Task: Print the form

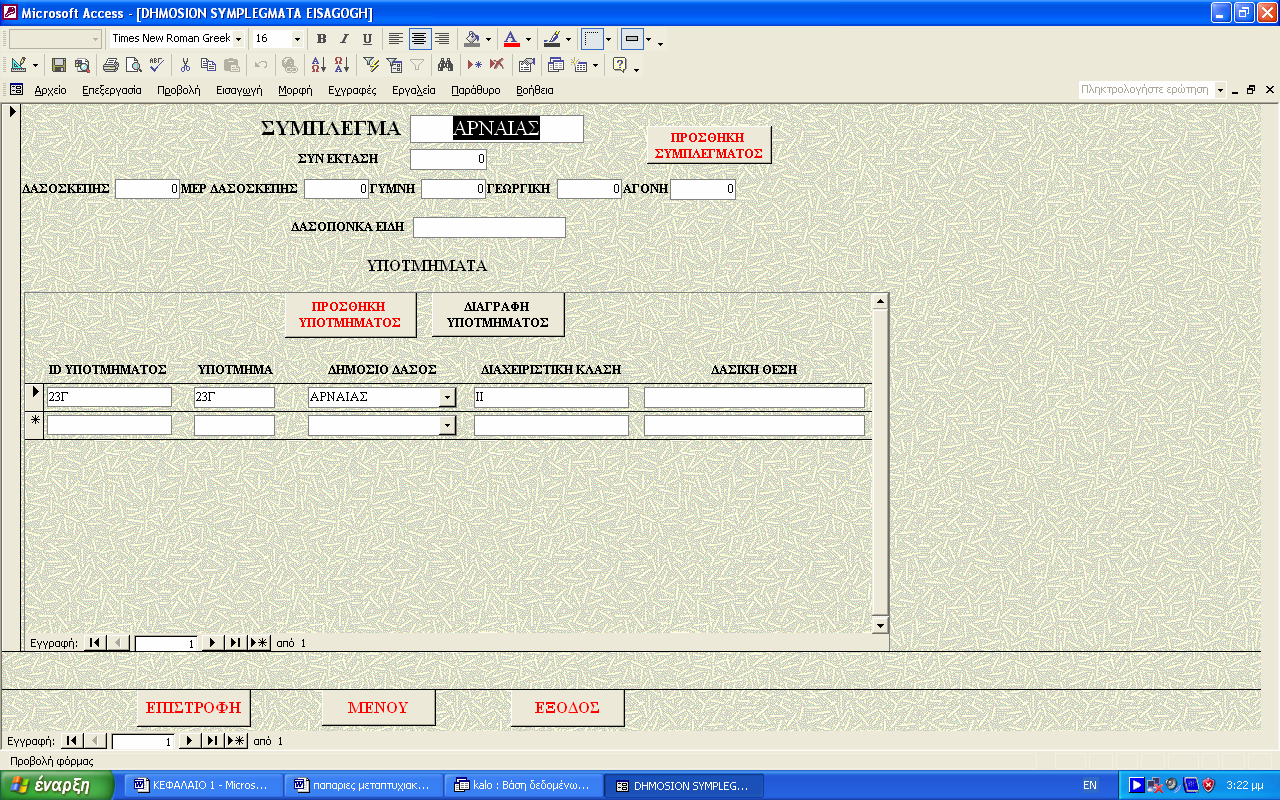Action: 111,65
